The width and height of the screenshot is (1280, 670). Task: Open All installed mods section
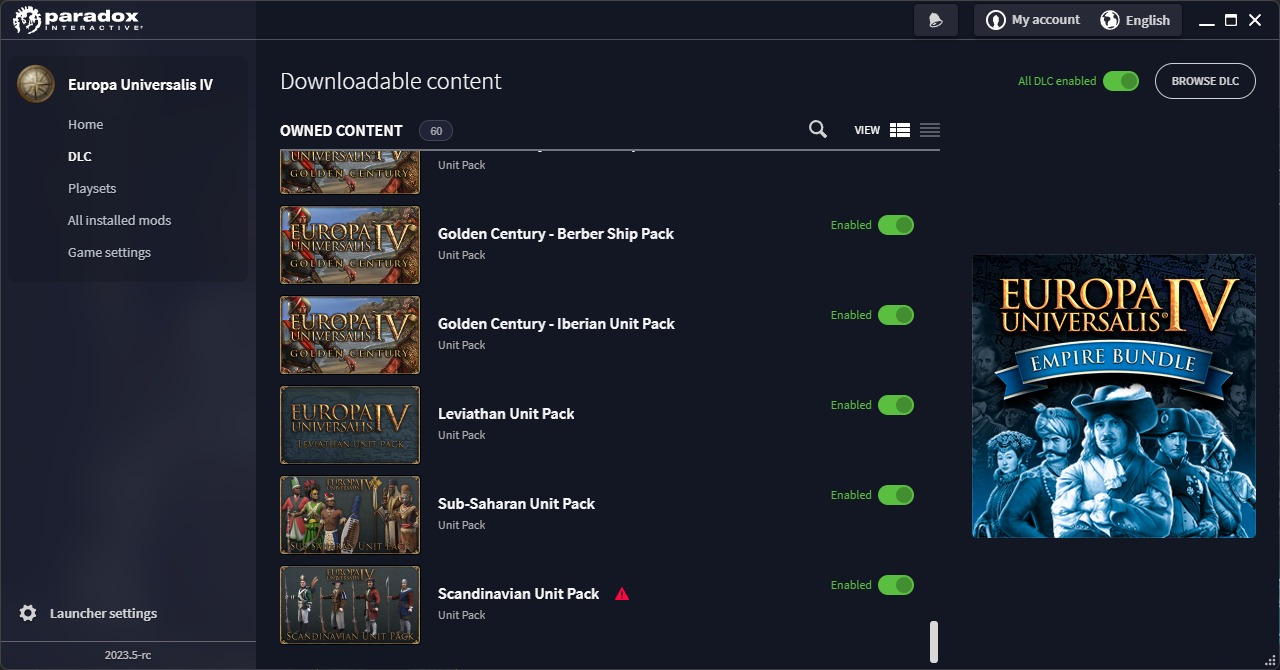coord(119,220)
